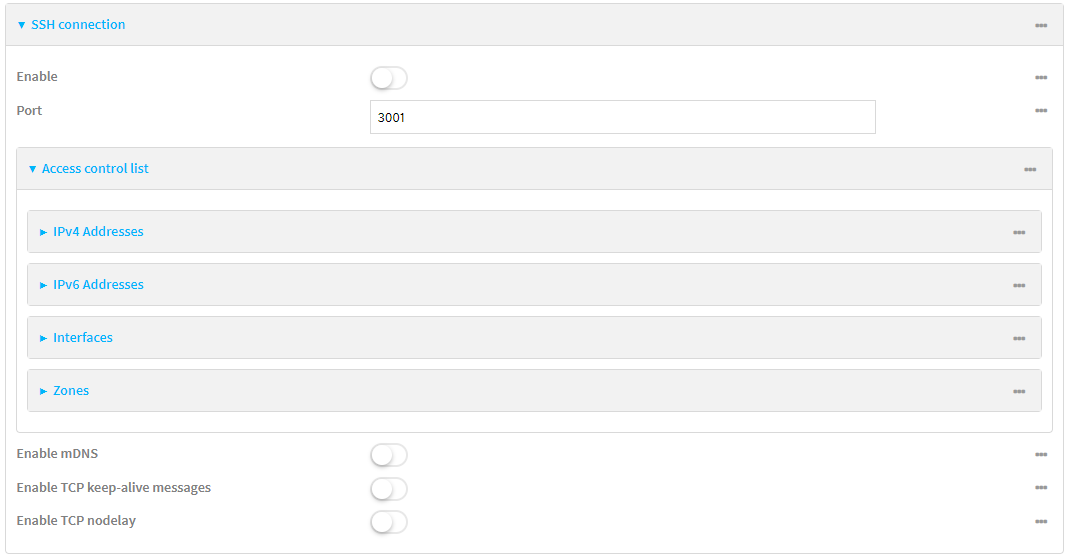The width and height of the screenshot is (1067, 557).
Task: Click the IPv4 Addresses ellipsis icon
Action: click(1019, 232)
